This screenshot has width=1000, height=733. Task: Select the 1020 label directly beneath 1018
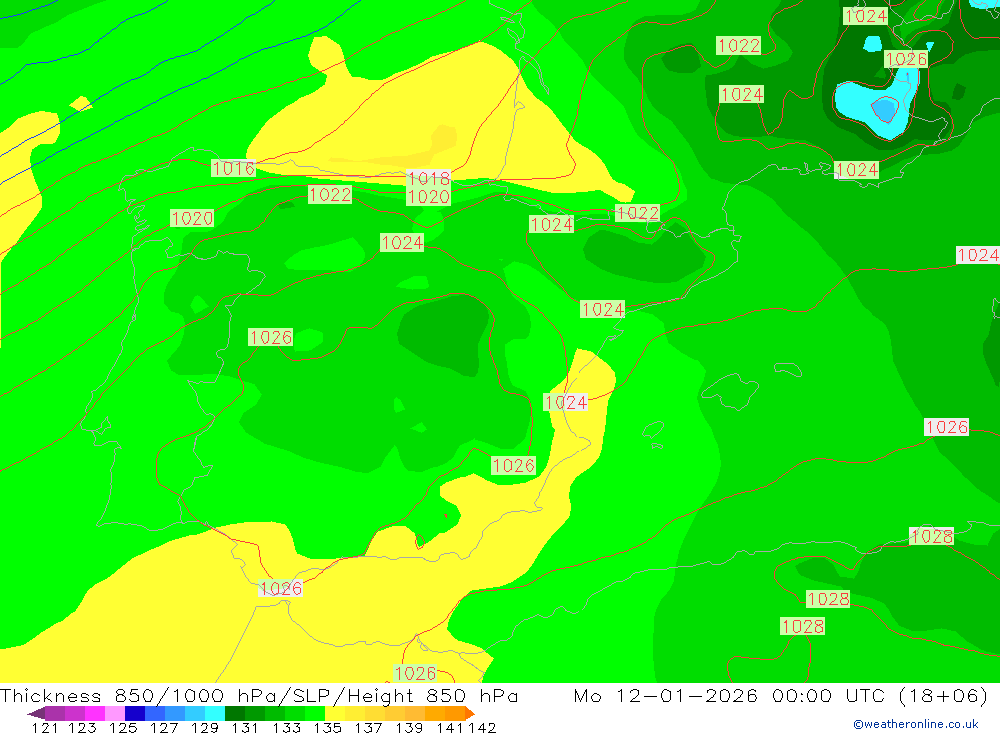[429, 196]
